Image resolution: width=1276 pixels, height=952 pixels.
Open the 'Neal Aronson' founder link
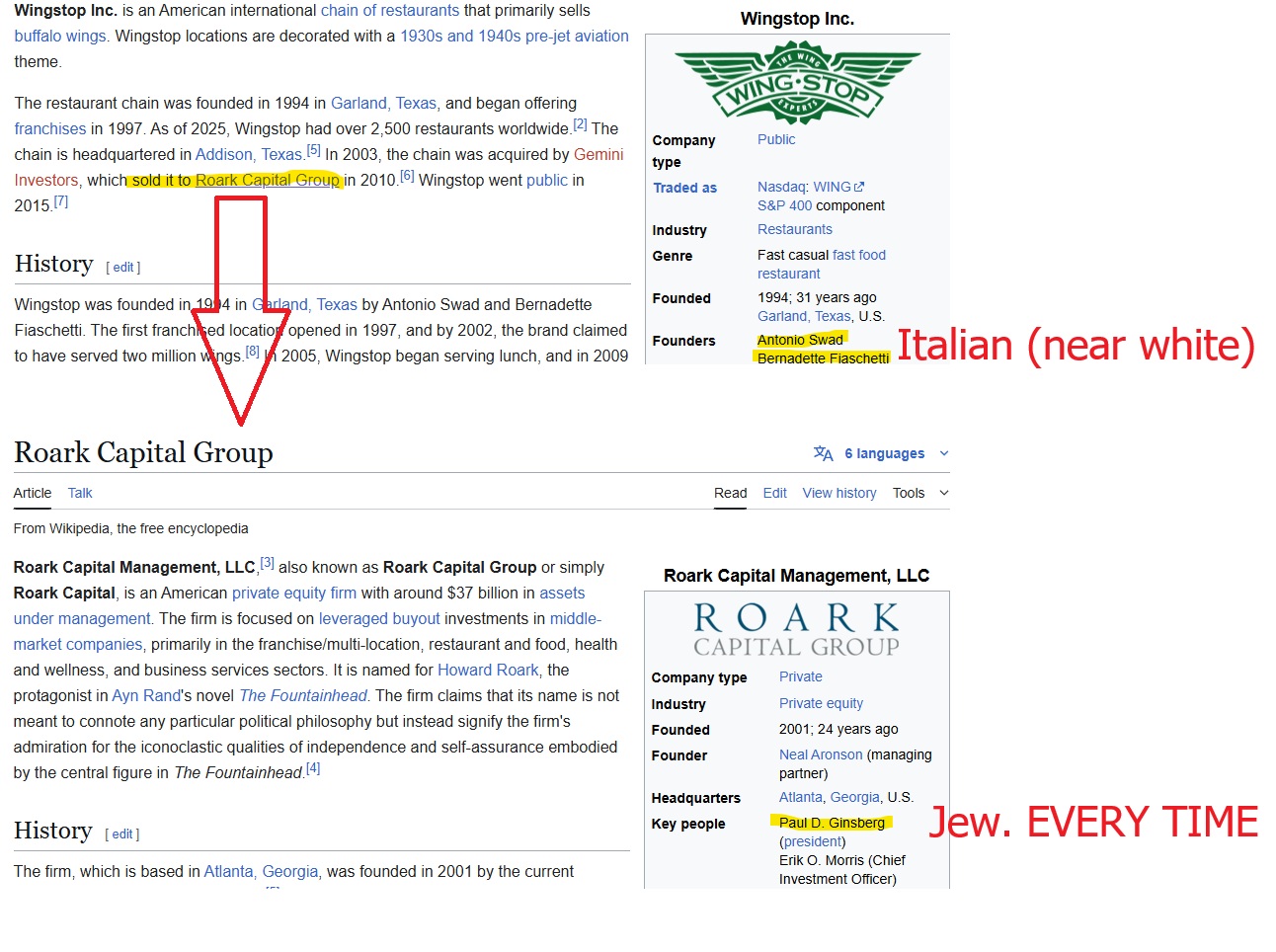821,754
